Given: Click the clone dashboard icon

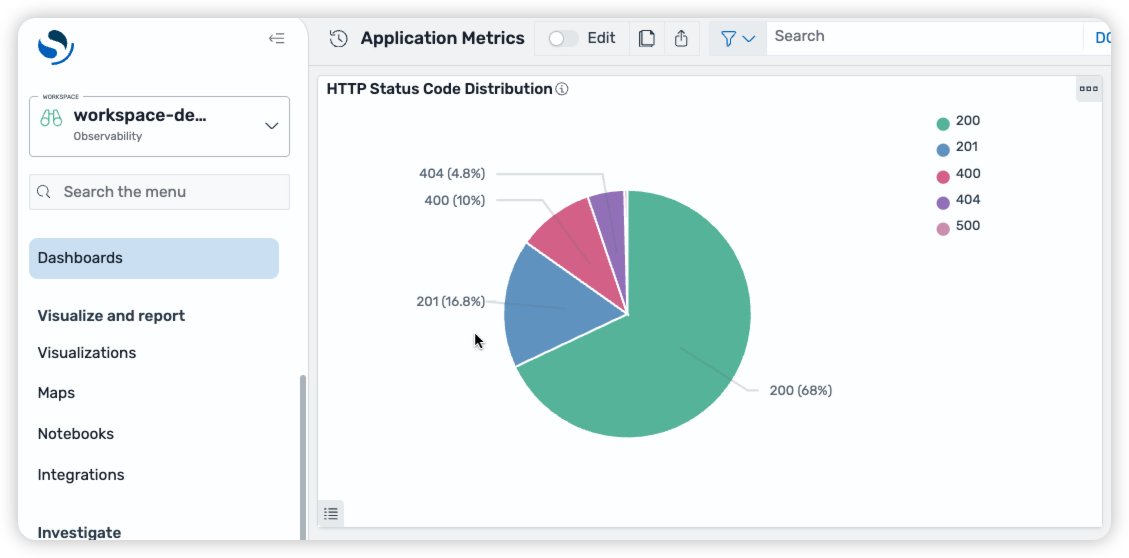Looking at the screenshot, I should (647, 39).
